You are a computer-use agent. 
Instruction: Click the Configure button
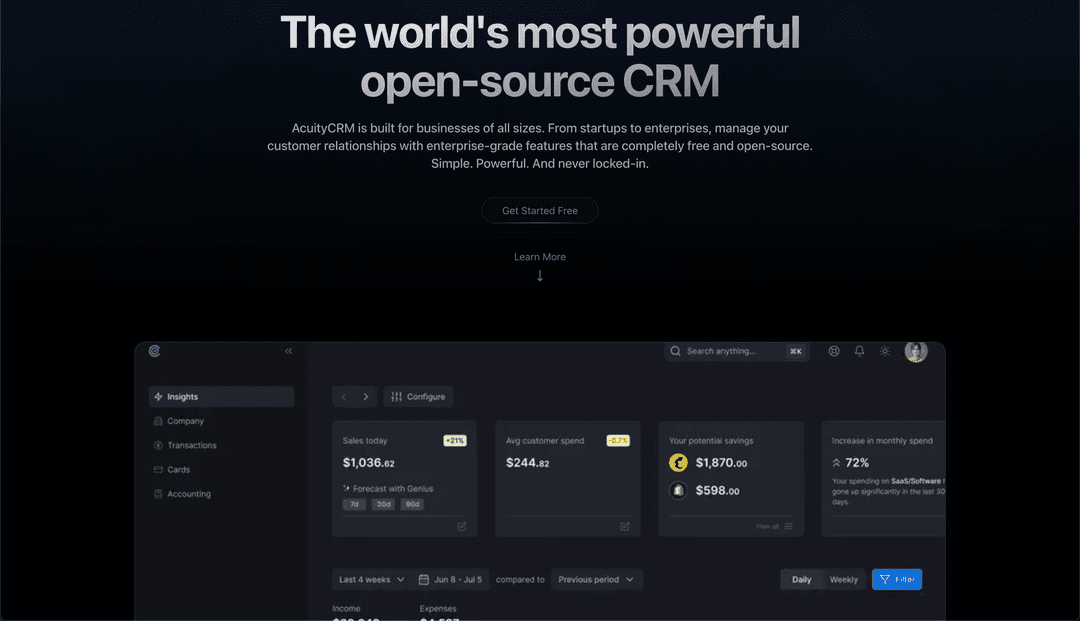pyautogui.click(x=418, y=397)
